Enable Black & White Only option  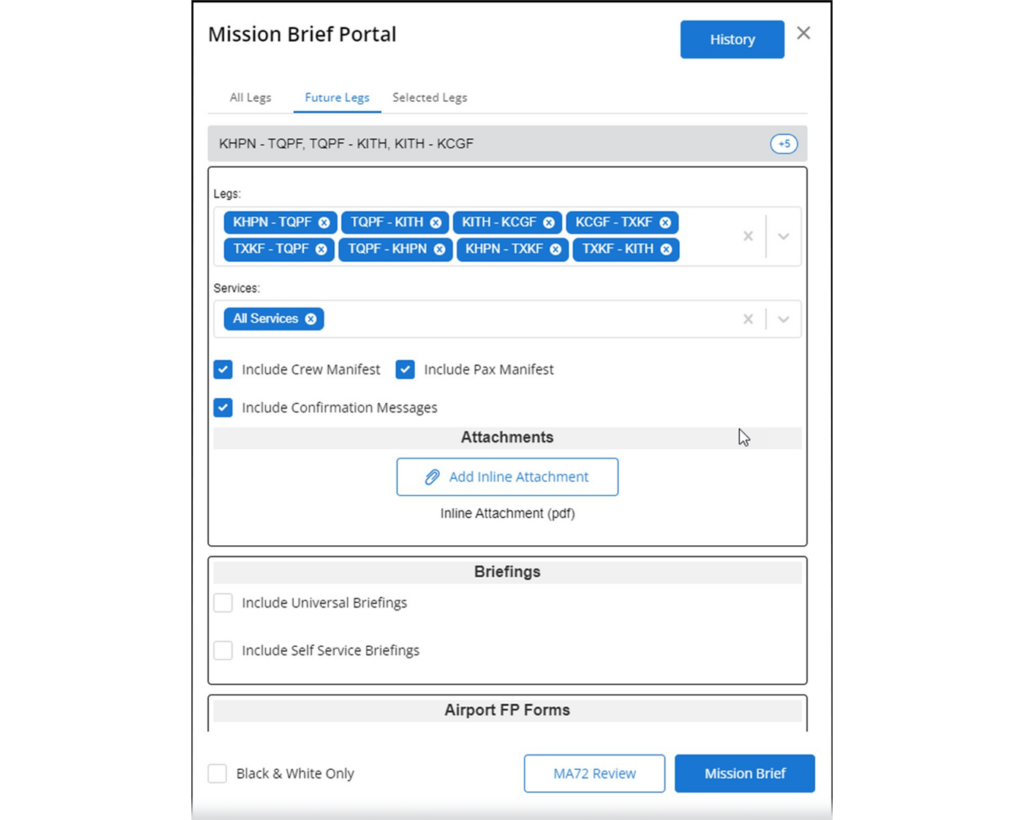tap(217, 774)
